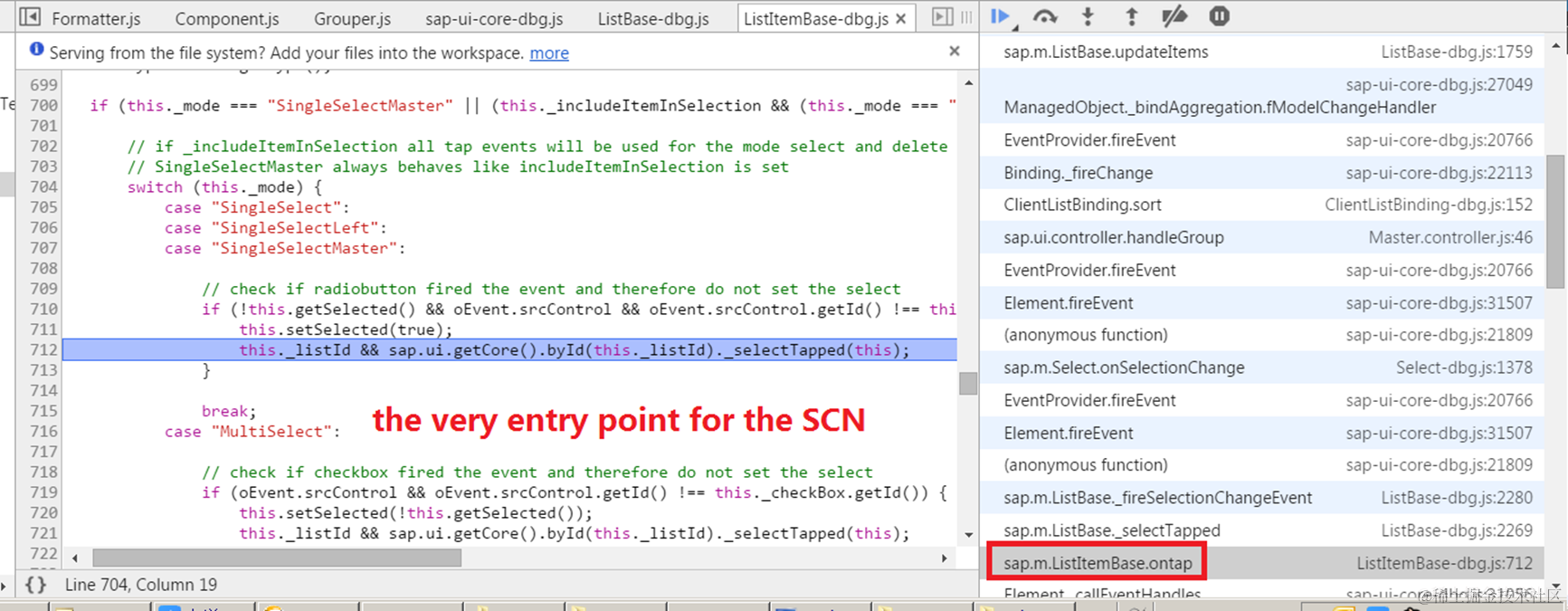The width and height of the screenshot is (1568, 611).
Task: Select sap.m.ListItemBase.ontap call frame
Action: click(1262, 563)
